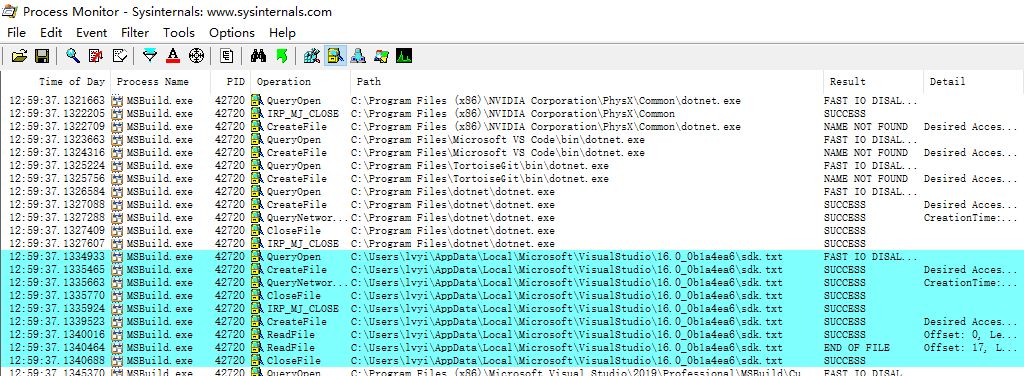Toggle Show Profiling Events graph icon
The image size is (1024, 376).
(x=404, y=56)
